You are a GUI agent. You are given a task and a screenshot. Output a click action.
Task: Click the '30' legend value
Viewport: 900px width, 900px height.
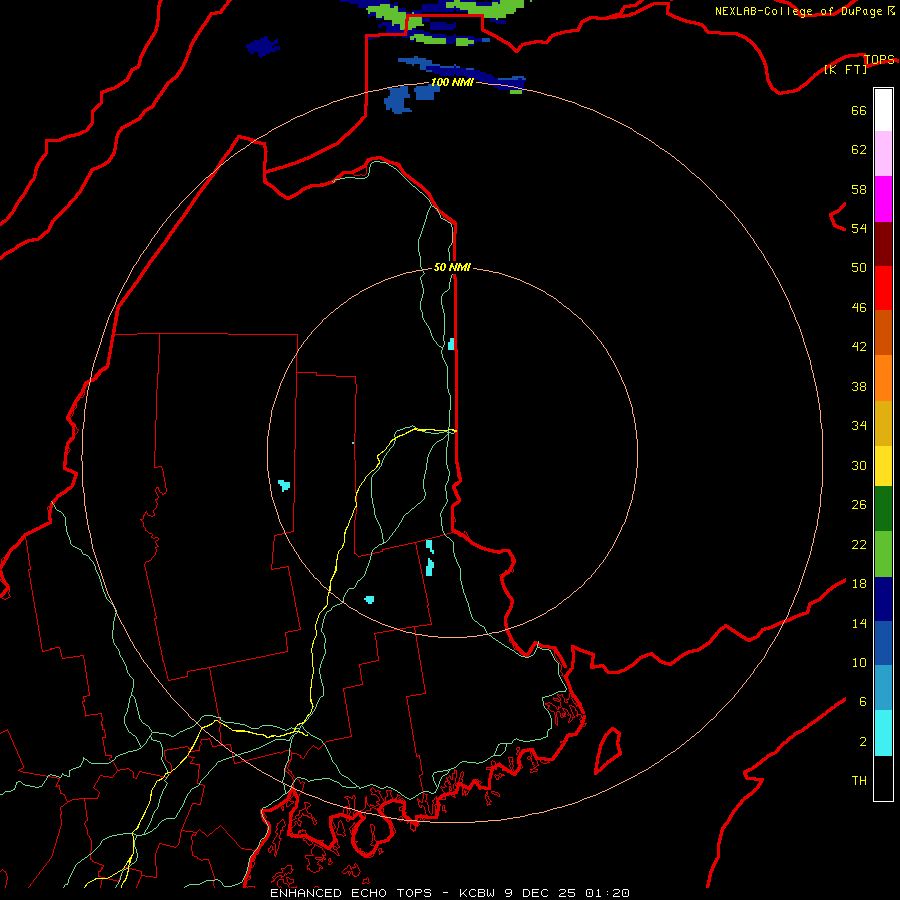tap(859, 465)
